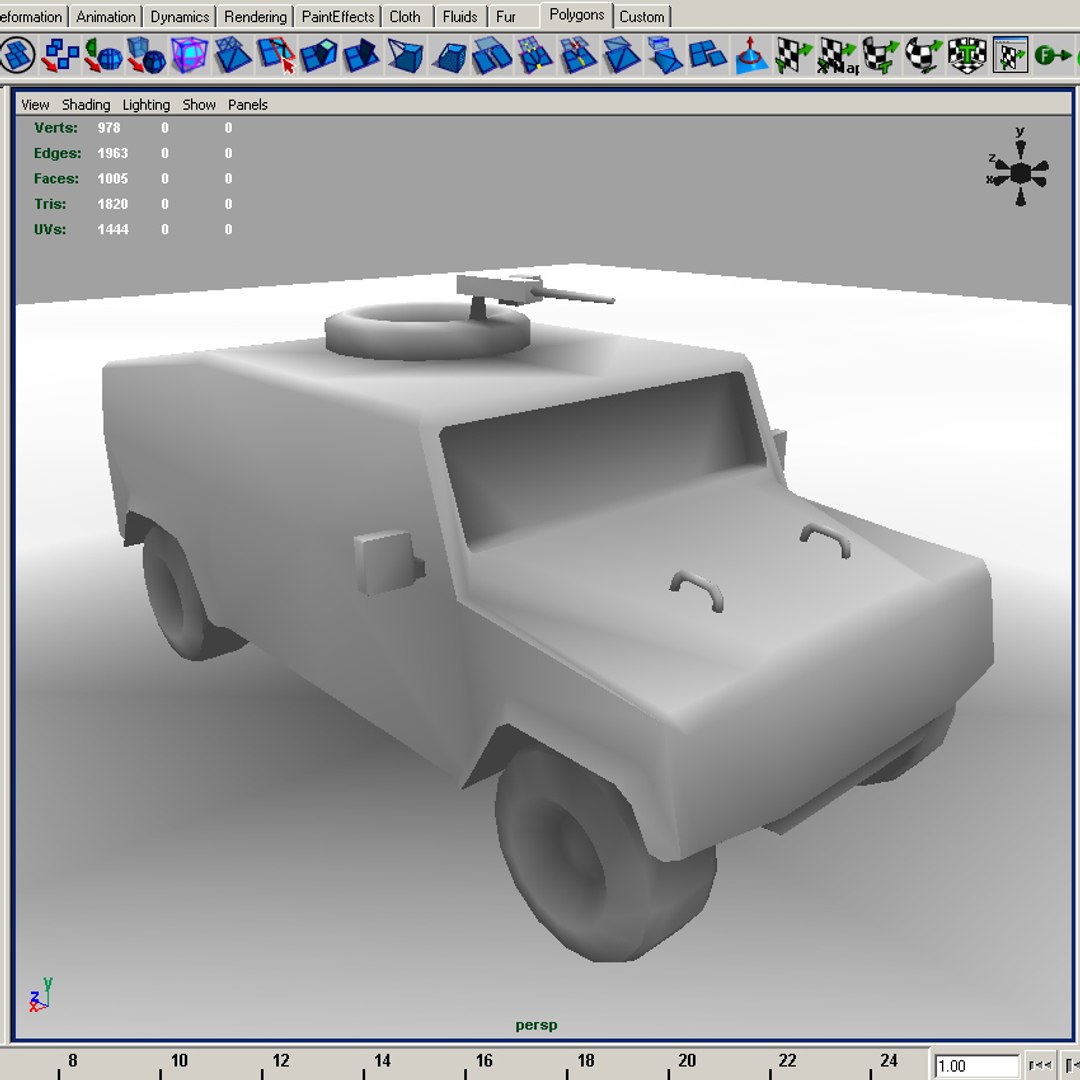This screenshot has width=1080, height=1080.
Task: Click the step back playback button
Action: pos(1071,1066)
